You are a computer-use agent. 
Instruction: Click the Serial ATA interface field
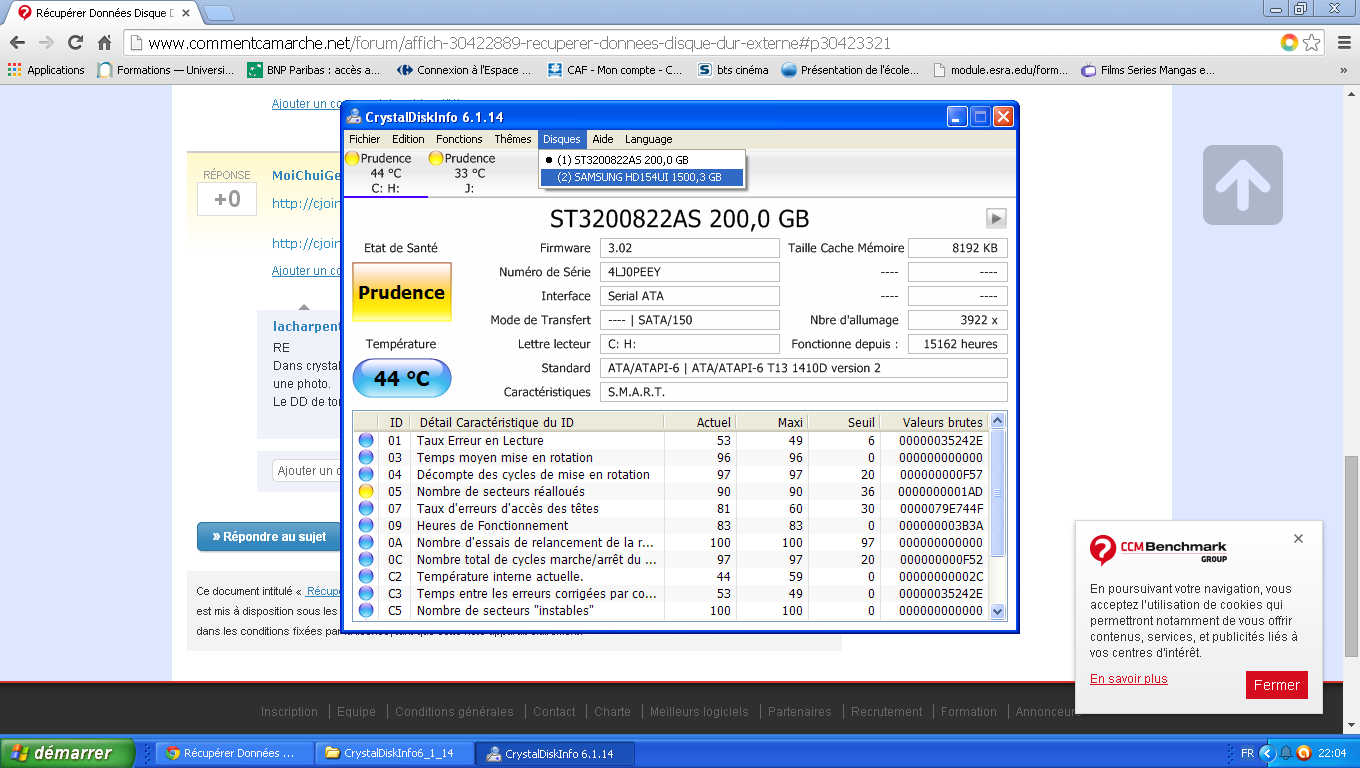click(689, 296)
